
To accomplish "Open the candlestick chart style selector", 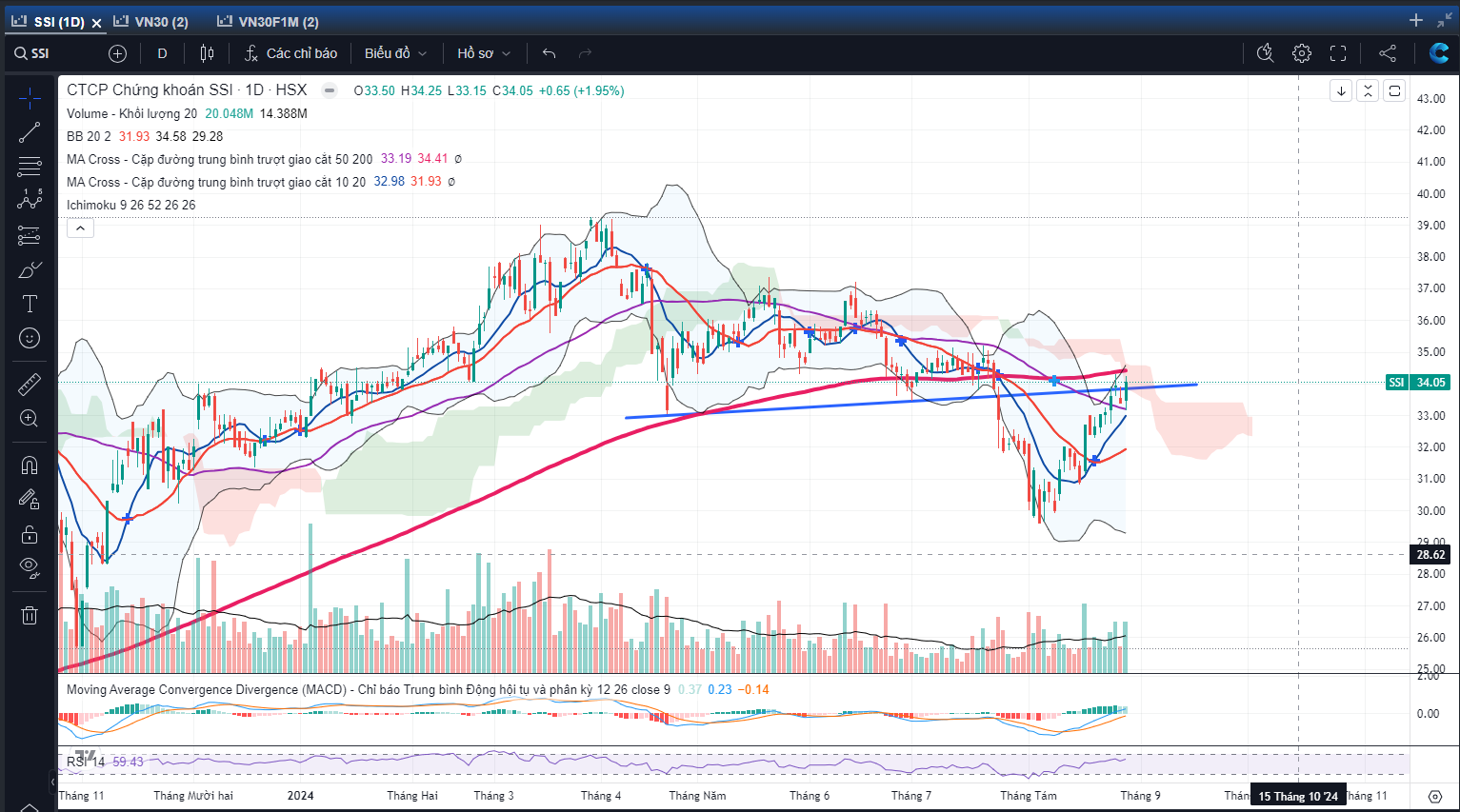I will pyautogui.click(x=207, y=53).
